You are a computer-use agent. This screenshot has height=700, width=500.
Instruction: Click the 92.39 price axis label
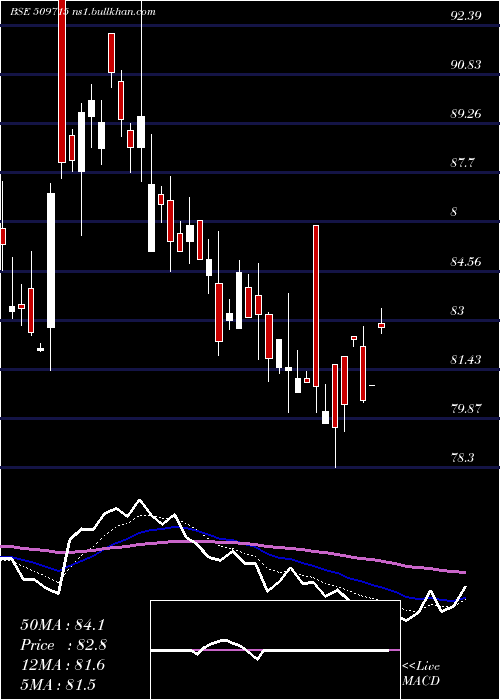point(466,16)
